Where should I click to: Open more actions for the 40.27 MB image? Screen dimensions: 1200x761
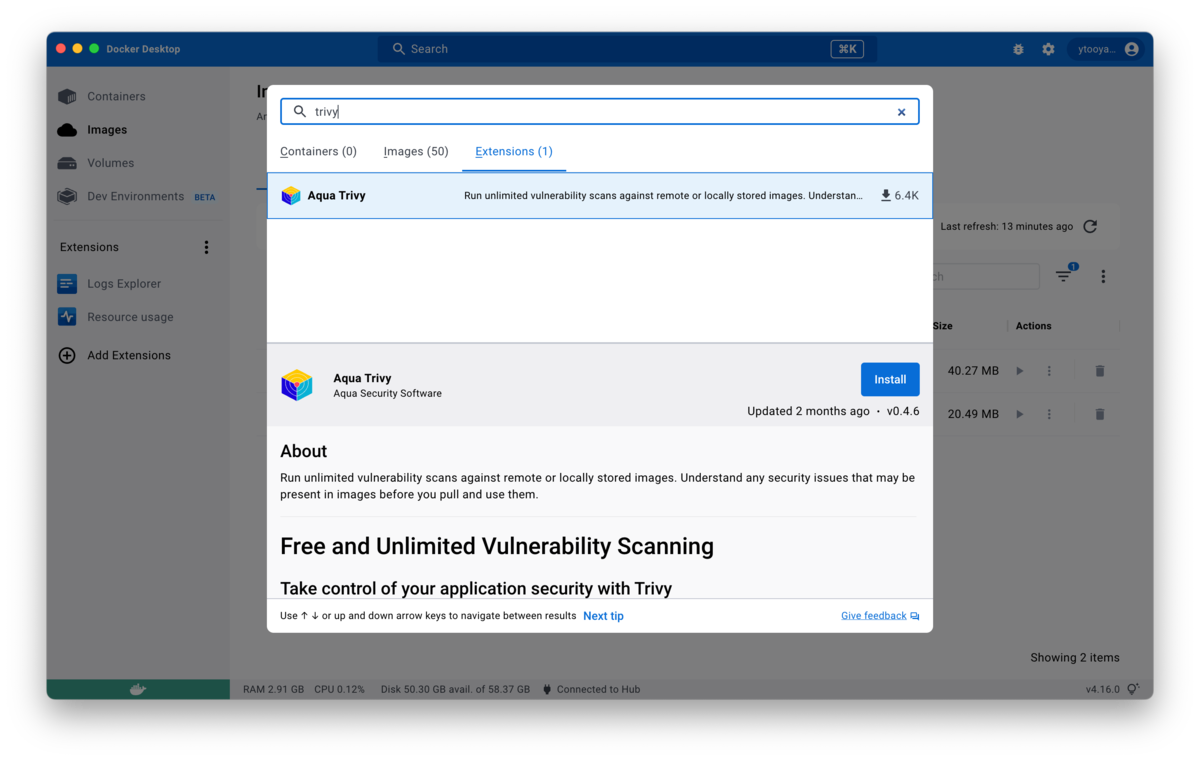pos(1049,371)
